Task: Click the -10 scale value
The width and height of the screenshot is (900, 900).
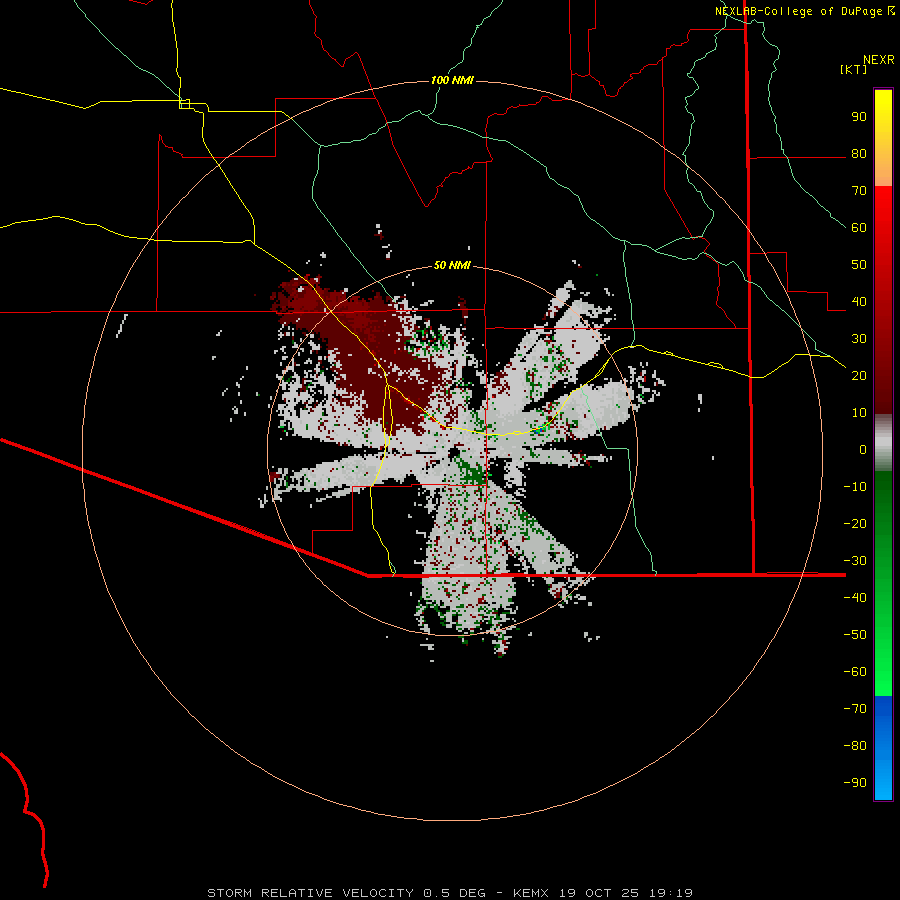Action: click(855, 487)
